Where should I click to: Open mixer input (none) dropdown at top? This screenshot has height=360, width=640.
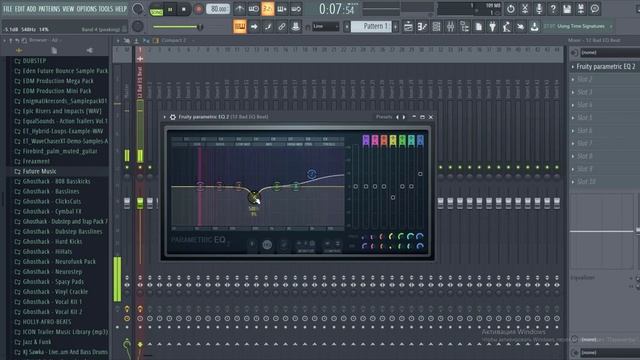pyautogui.click(x=610, y=53)
